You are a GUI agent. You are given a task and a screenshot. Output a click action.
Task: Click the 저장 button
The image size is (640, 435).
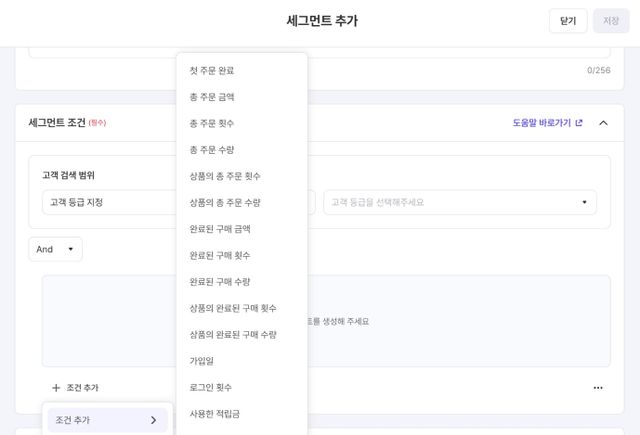click(611, 21)
